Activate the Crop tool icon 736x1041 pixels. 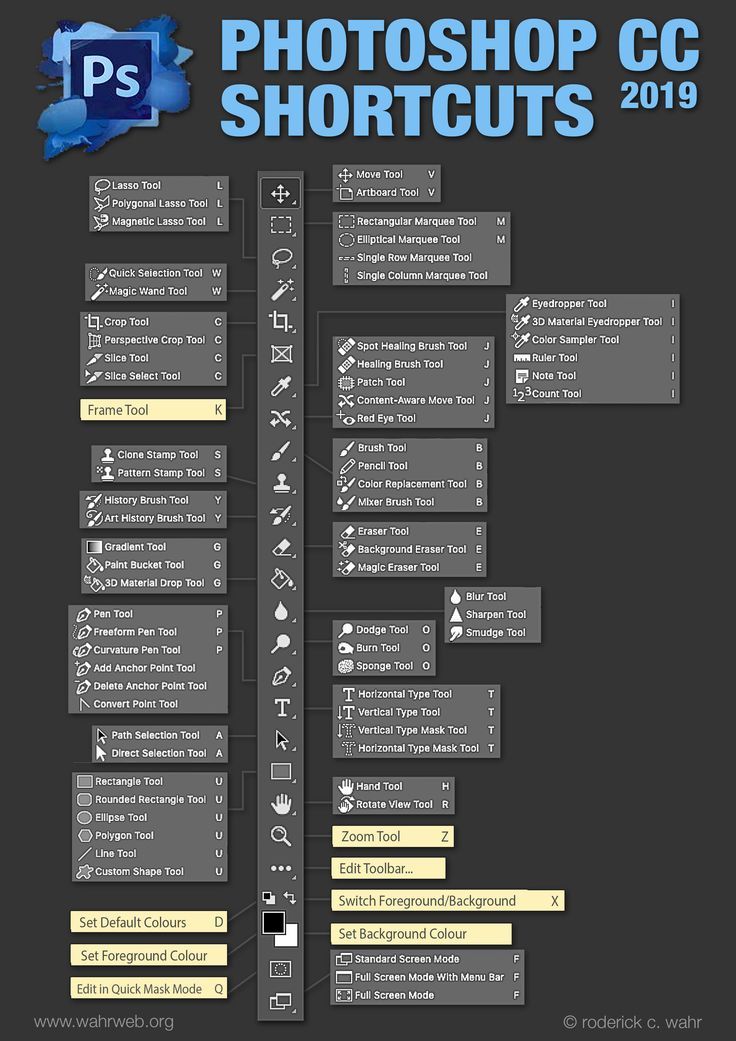(281, 322)
